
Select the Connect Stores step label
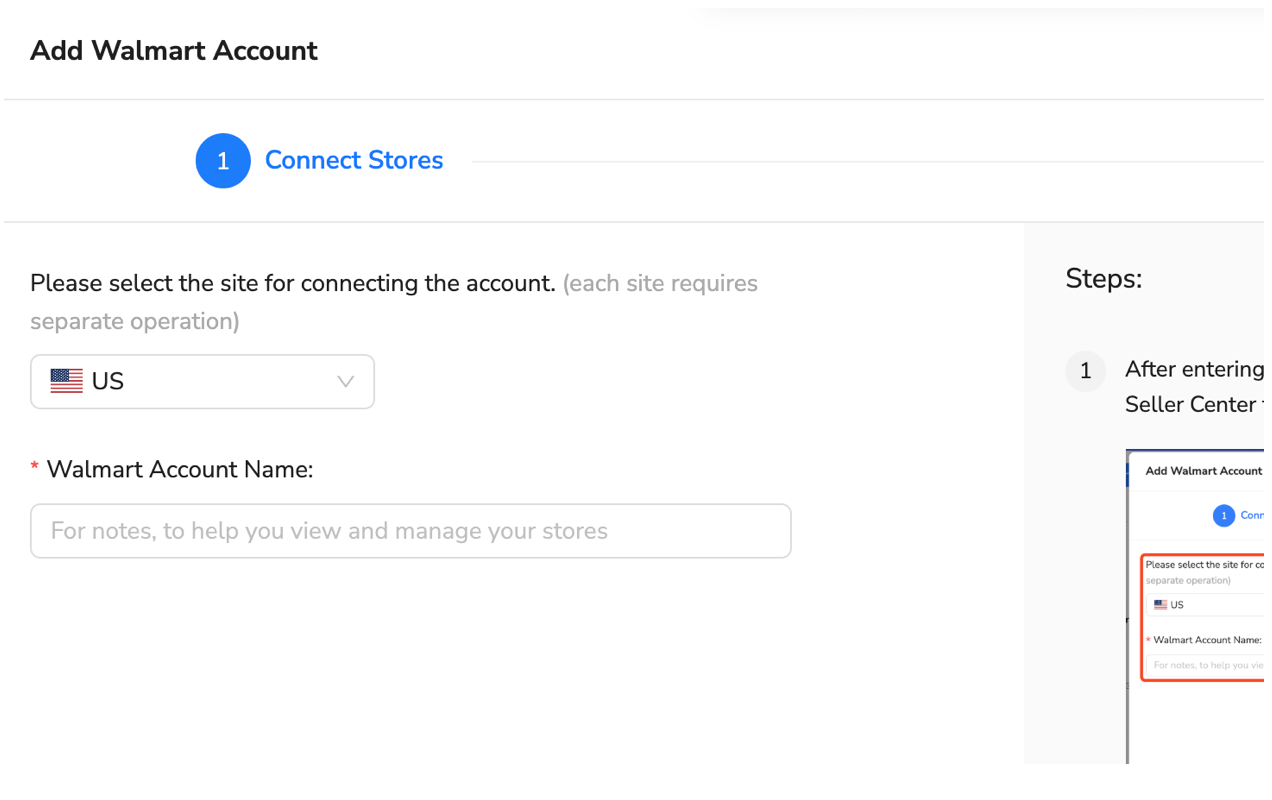[x=354, y=160]
